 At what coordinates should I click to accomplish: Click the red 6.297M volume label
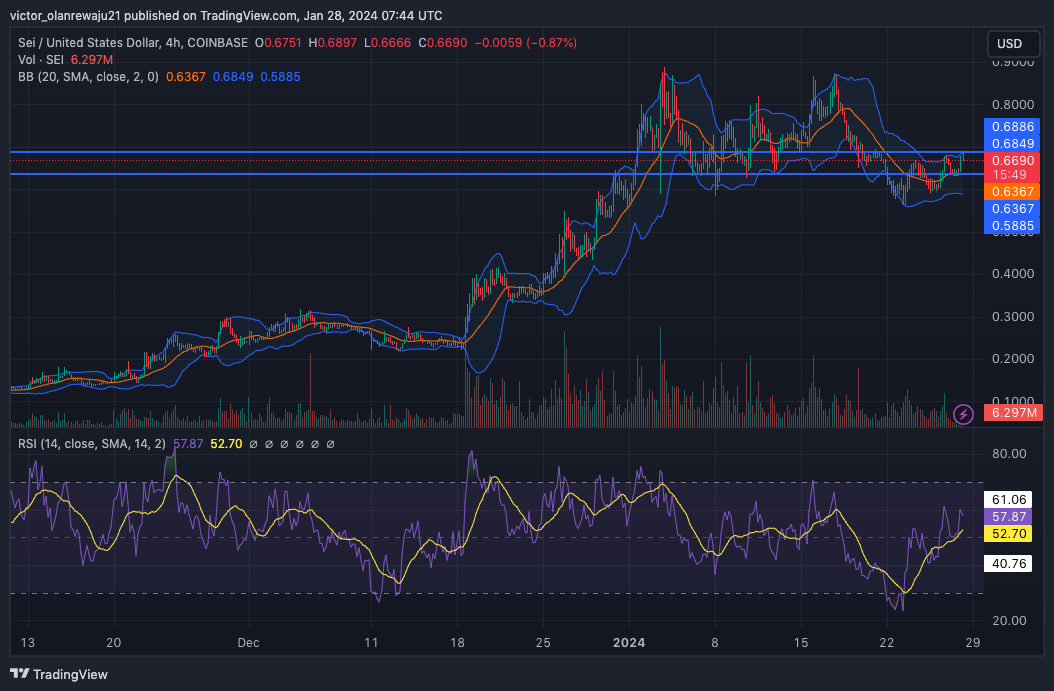(1014, 412)
